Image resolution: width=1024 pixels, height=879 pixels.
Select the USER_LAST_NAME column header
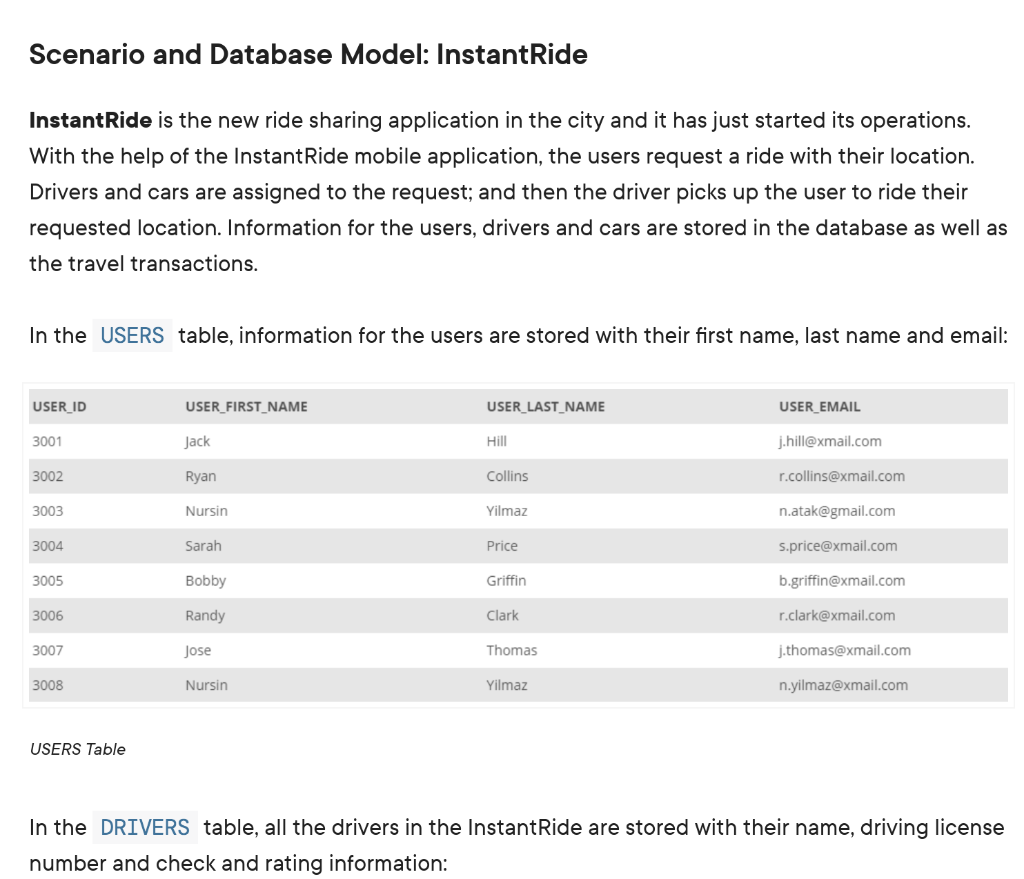point(545,407)
